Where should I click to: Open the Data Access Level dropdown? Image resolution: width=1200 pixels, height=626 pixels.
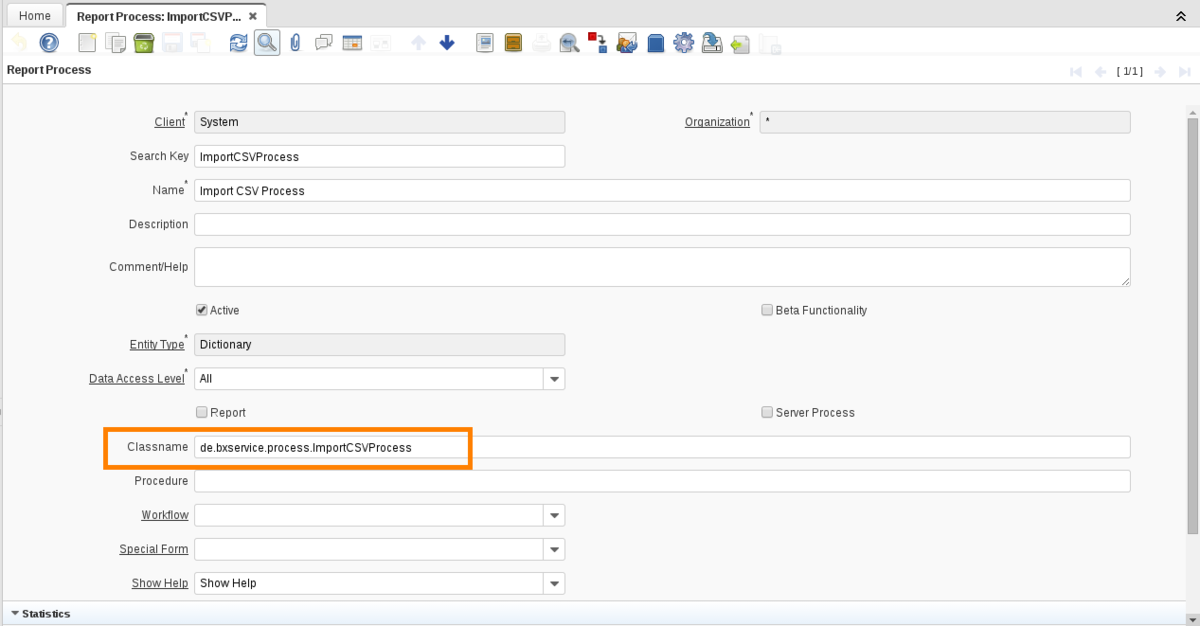[x=554, y=379]
